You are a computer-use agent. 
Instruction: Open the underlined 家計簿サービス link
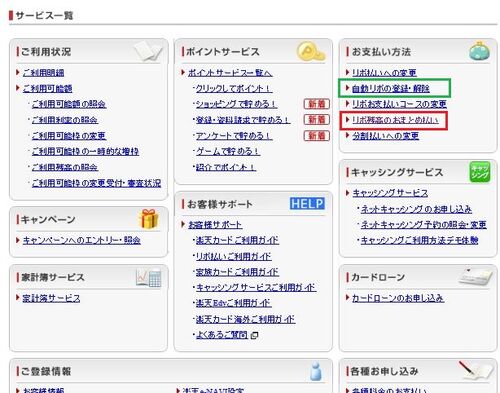[51, 298]
